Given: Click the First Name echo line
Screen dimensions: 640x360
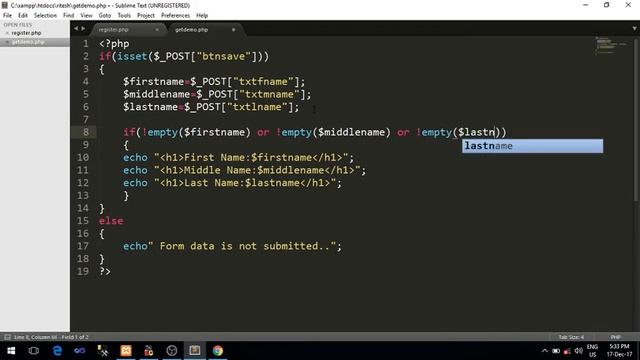Looking at the screenshot, I should [238, 158].
